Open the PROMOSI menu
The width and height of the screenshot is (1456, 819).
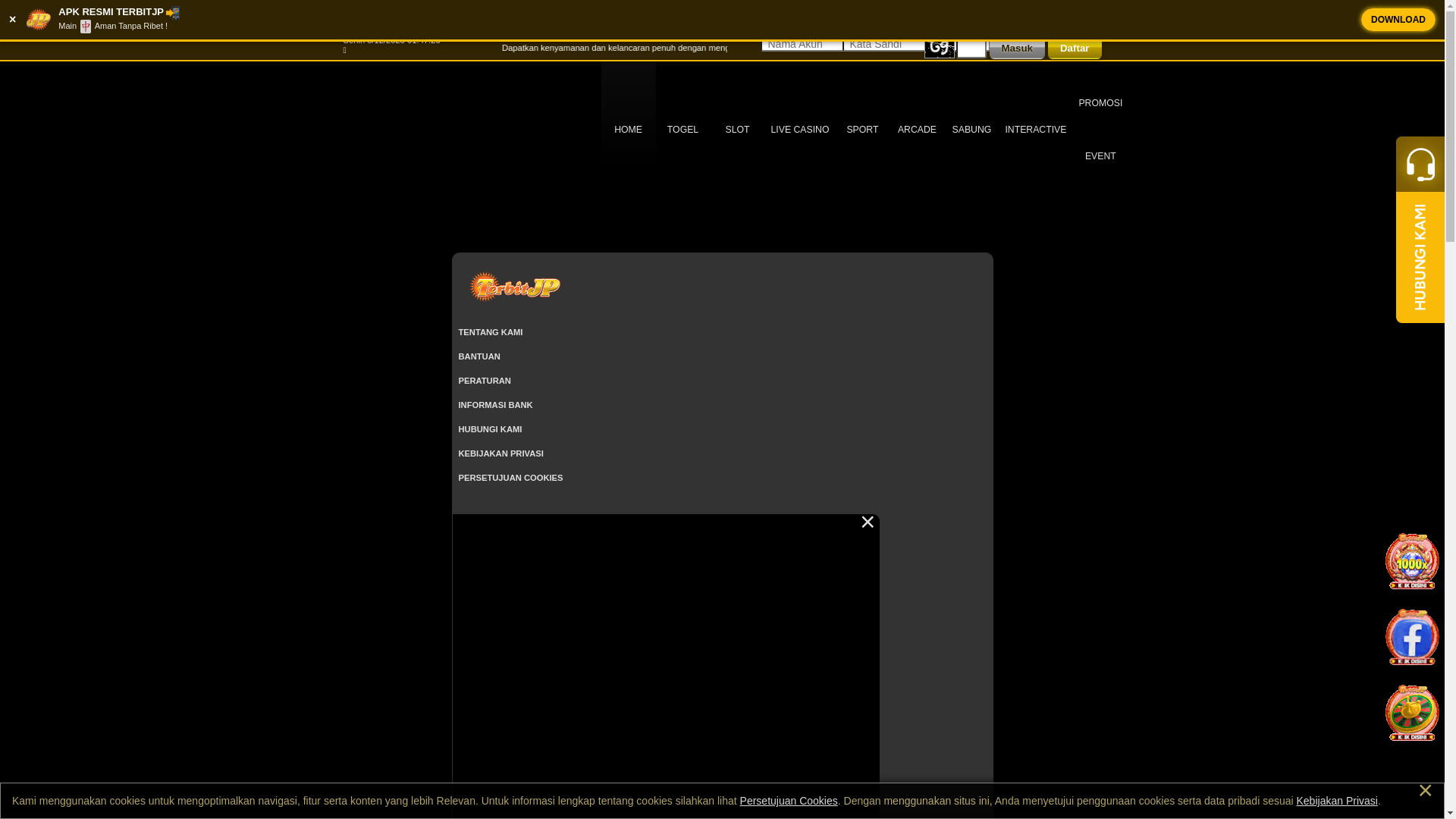(1100, 103)
